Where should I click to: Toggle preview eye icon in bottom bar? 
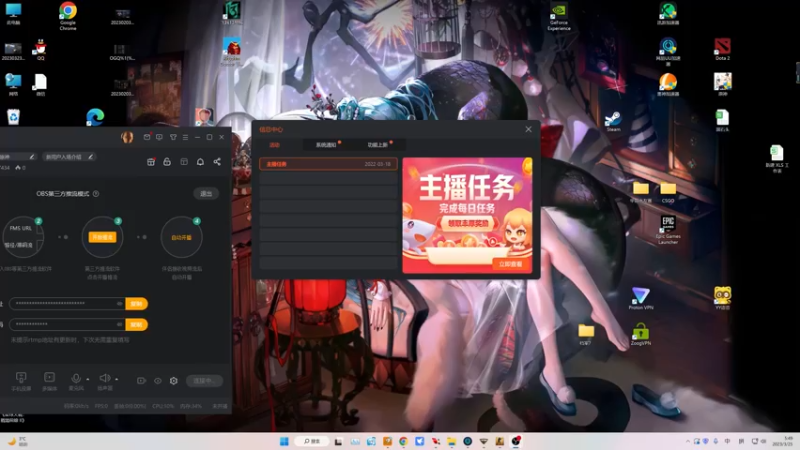(x=158, y=381)
